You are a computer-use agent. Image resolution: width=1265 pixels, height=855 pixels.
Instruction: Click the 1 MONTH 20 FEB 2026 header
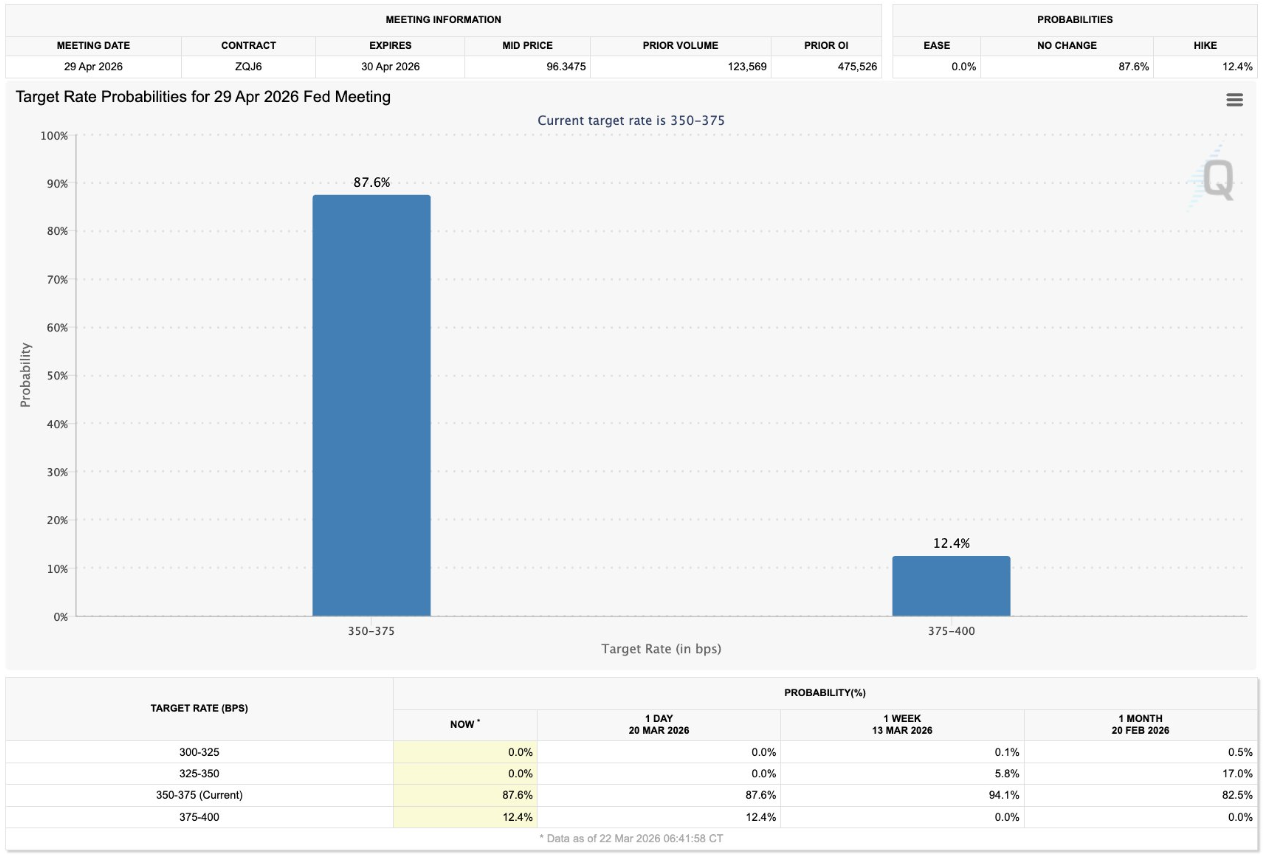tap(1140, 724)
